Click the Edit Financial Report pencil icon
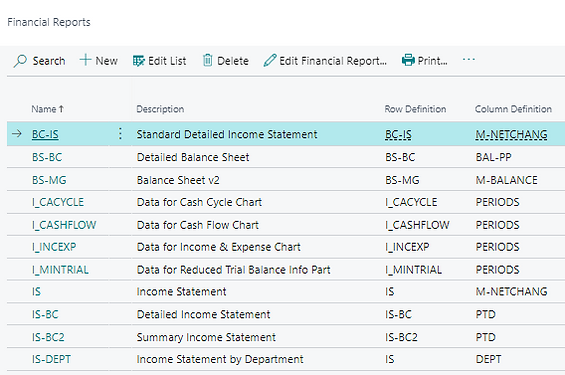Screen dimensions: 565x375 pyautogui.click(x=270, y=61)
